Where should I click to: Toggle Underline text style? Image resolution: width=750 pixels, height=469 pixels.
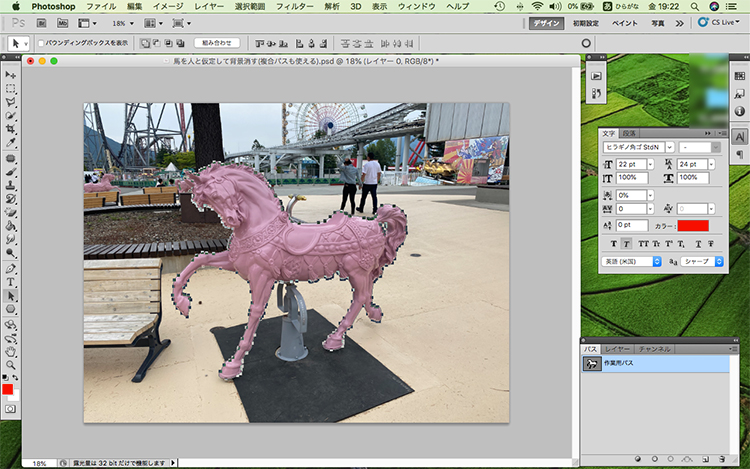click(x=698, y=244)
